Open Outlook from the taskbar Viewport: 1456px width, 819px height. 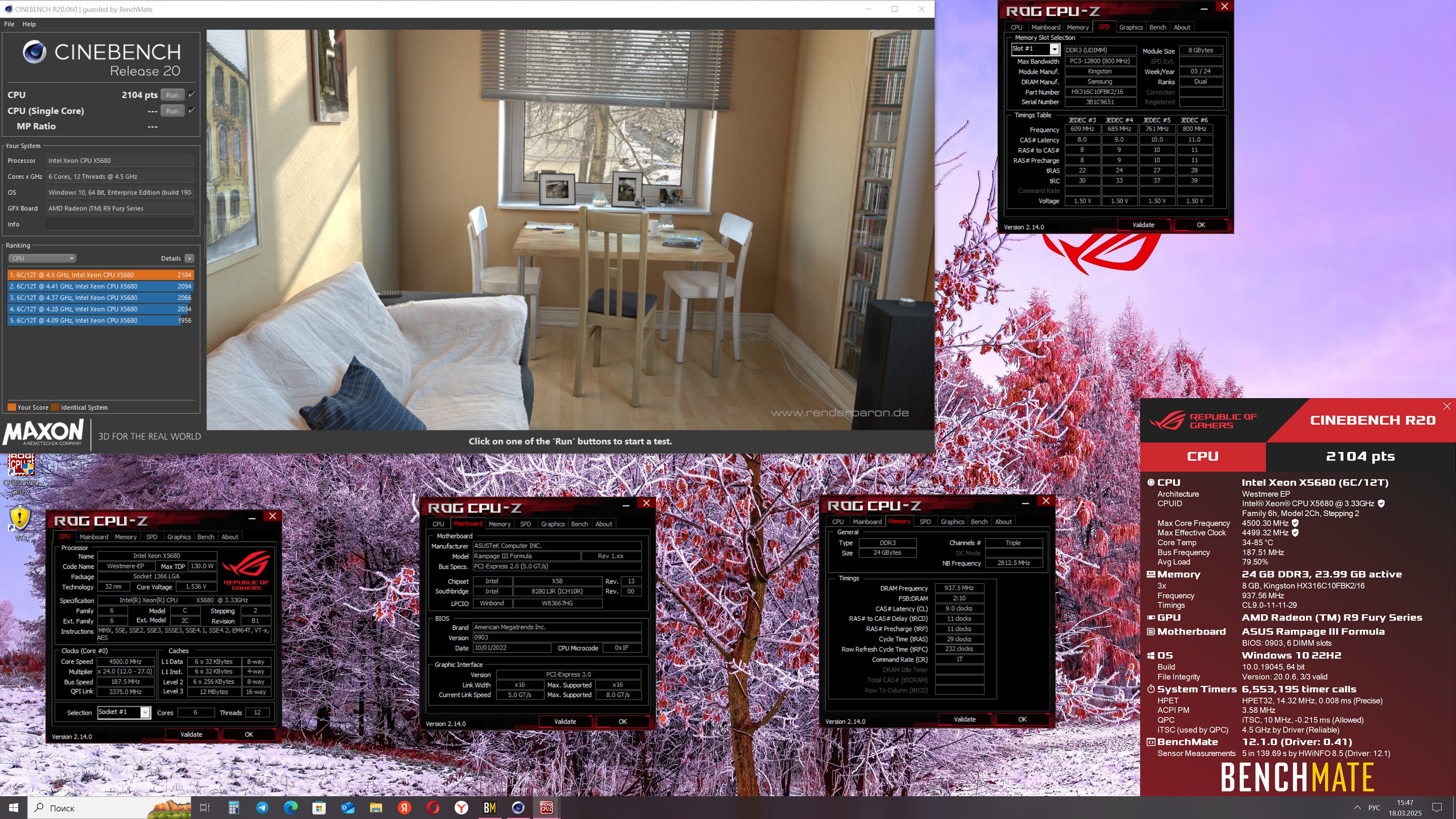click(x=348, y=808)
